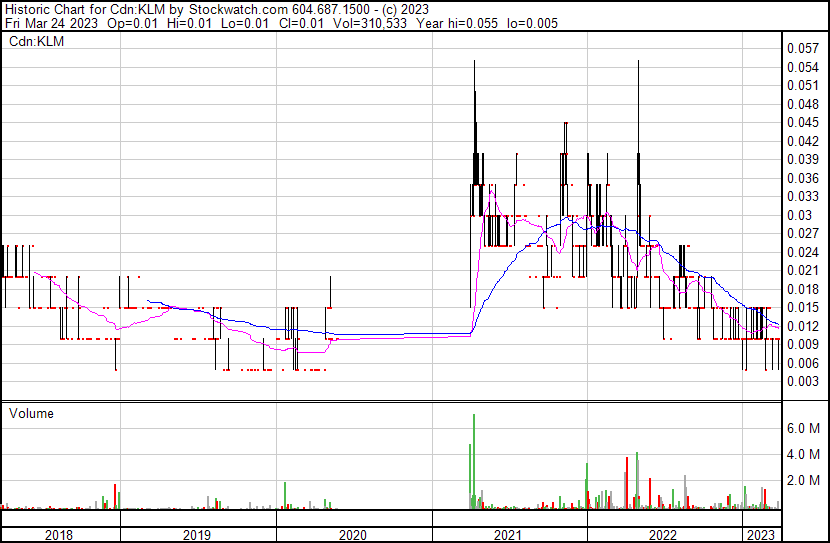
Task: Select the 2023 year label on the time axis
Action: coord(762,534)
